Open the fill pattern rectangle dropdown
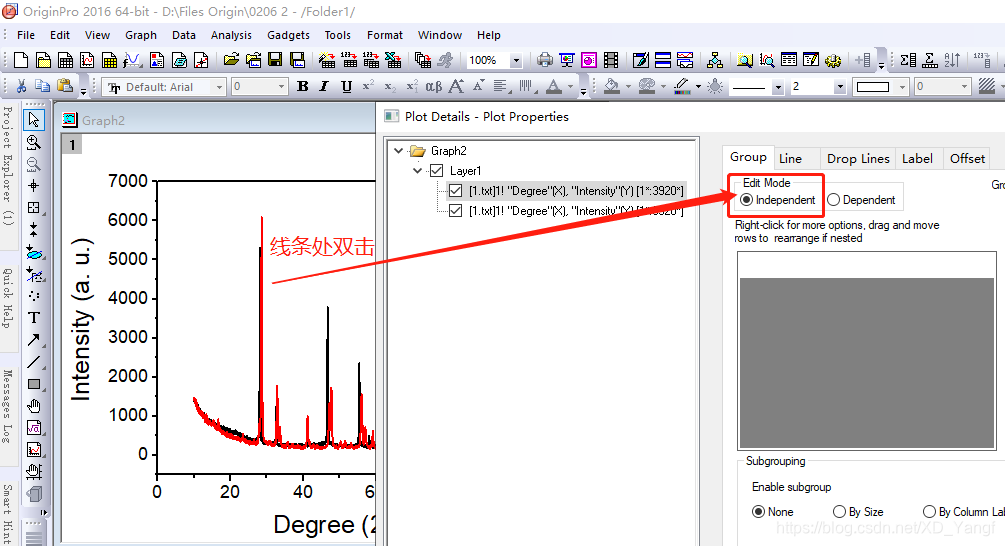This screenshot has width=1005, height=546. click(x=902, y=87)
